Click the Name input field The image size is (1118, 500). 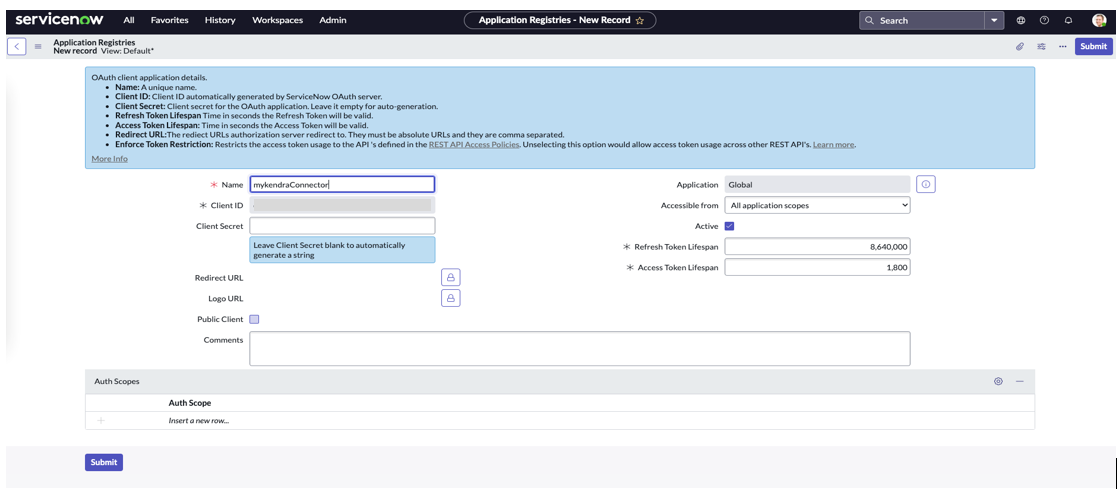pos(342,184)
